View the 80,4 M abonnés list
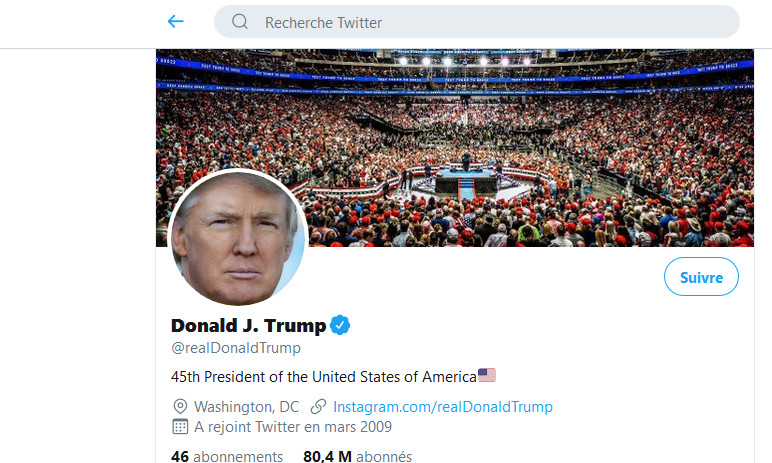 pos(357,456)
